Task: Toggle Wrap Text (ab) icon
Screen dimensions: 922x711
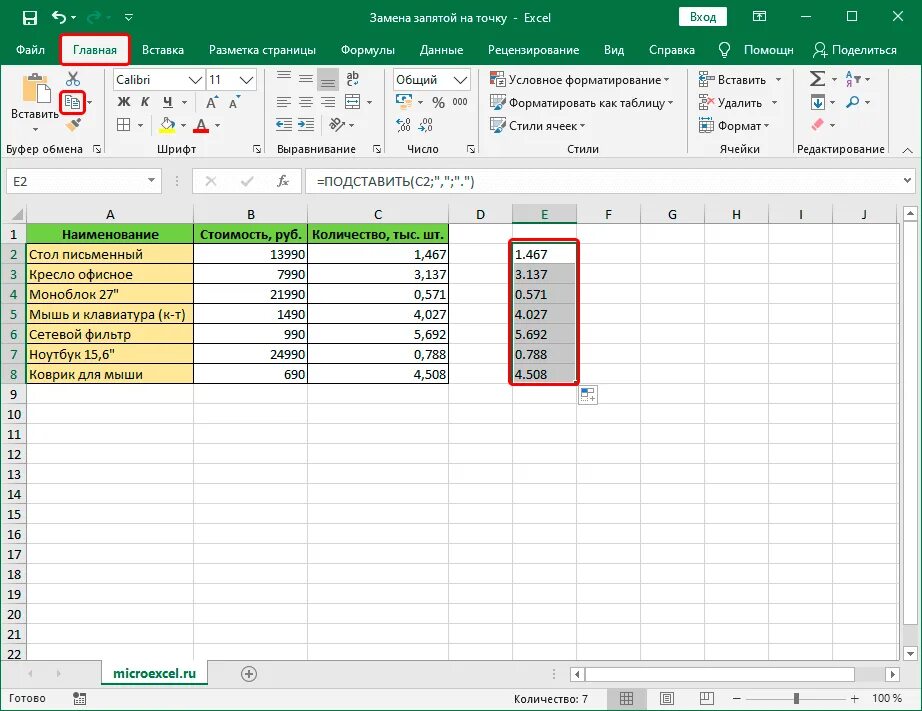Action: click(x=352, y=78)
